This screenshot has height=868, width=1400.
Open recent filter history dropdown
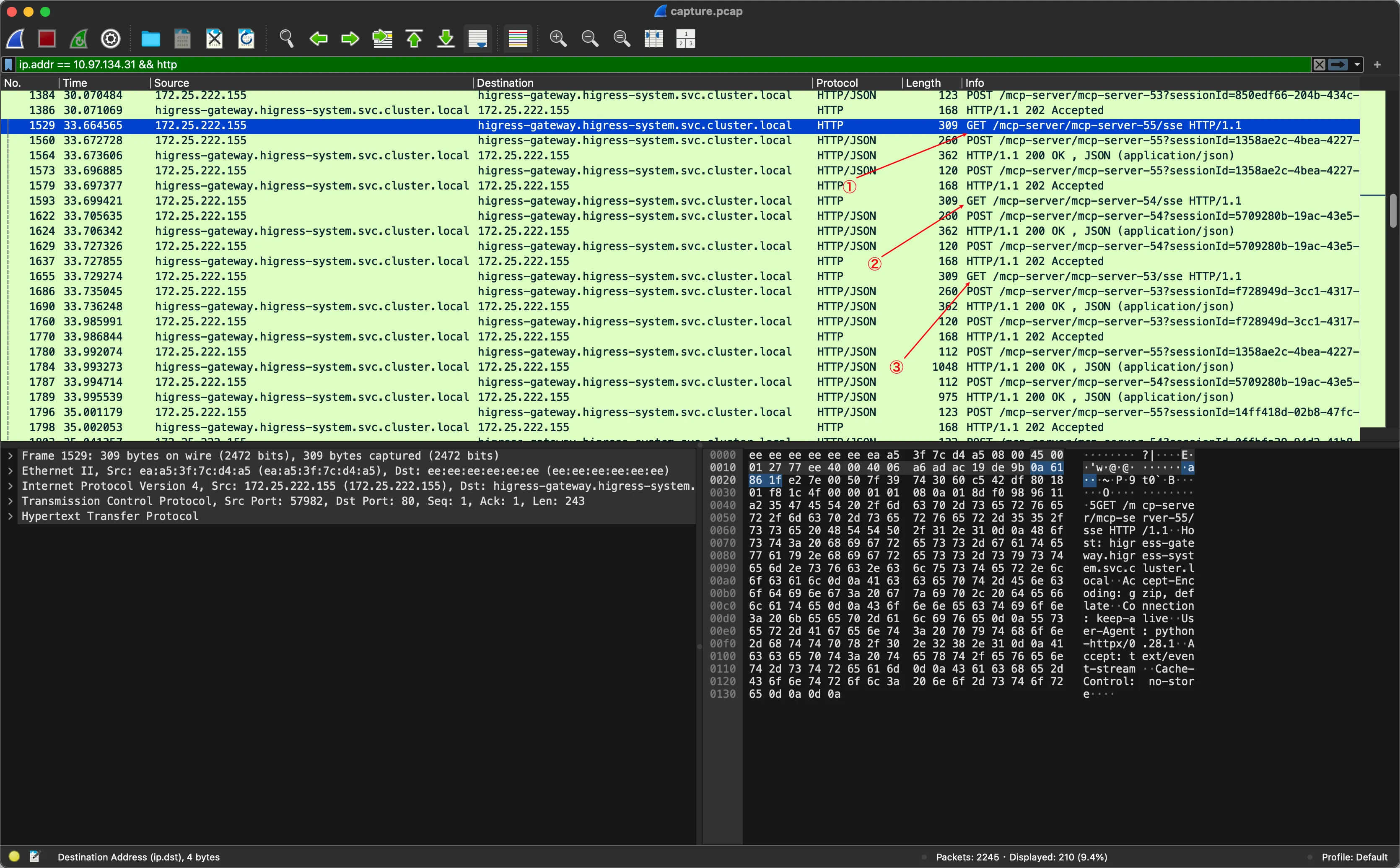(1357, 64)
